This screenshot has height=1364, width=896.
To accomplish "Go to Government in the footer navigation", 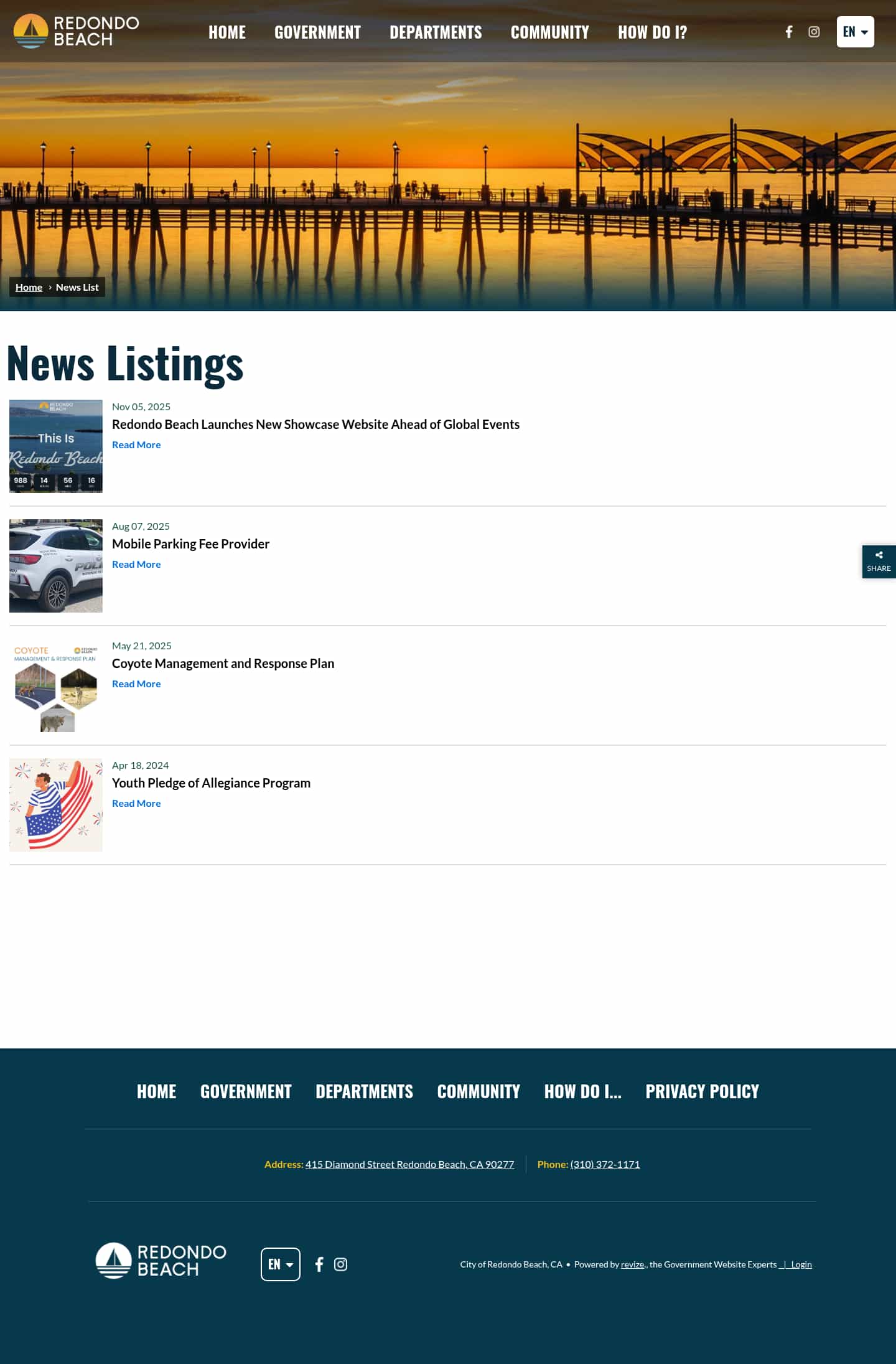I will pos(246,1091).
